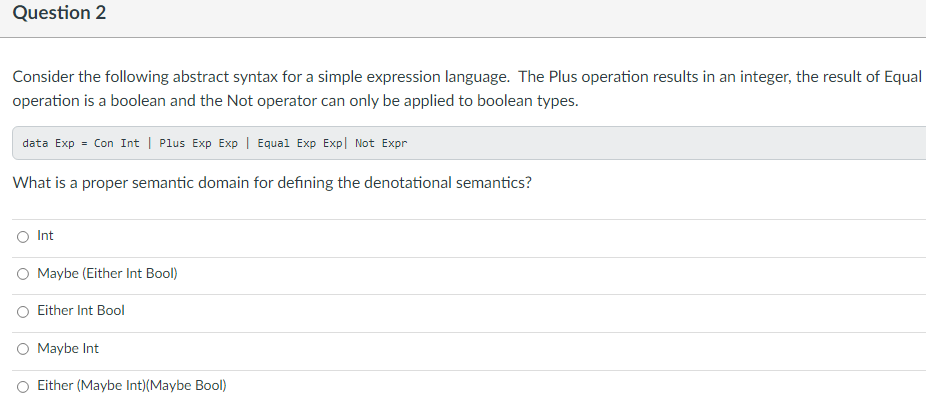This screenshot has width=926, height=416.
Task: Choose the "Maybe (Either Int Bool)" radio circle
Action: click(x=22, y=274)
